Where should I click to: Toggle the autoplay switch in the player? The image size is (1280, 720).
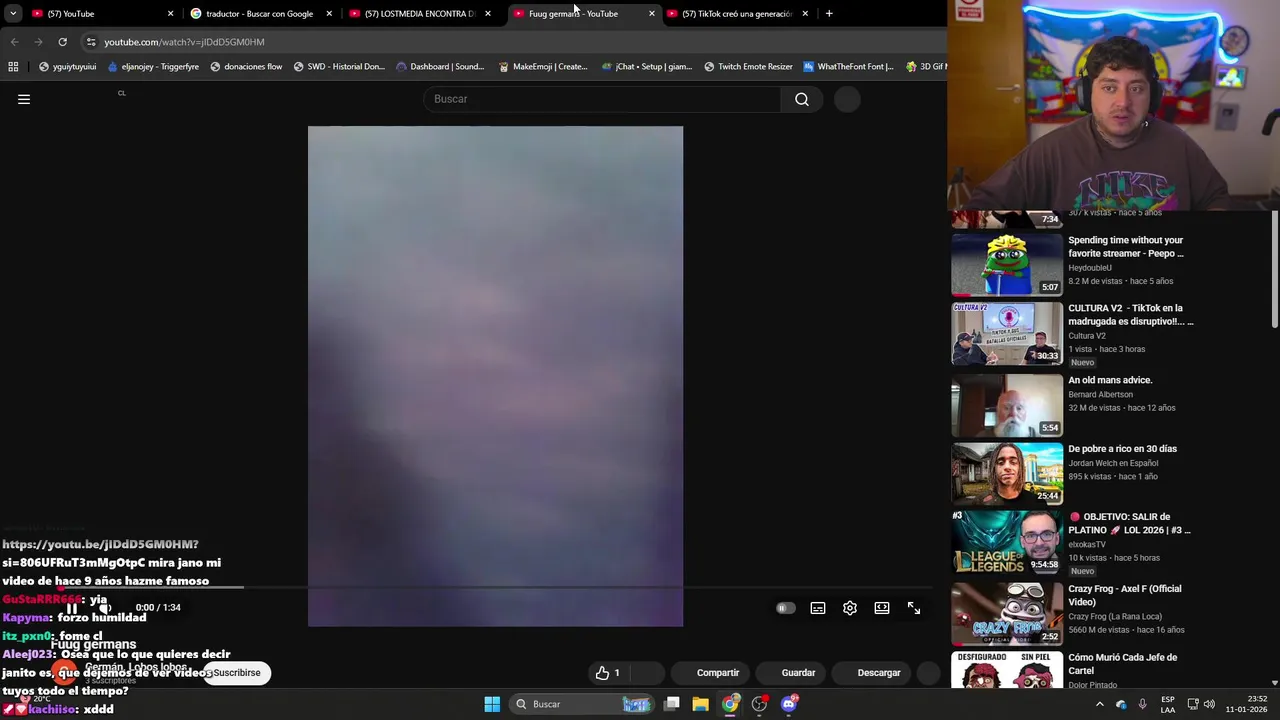(x=785, y=608)
